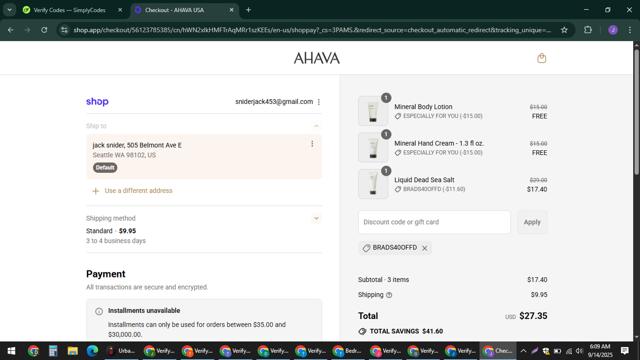
Task: Select the active Chec... Chrome taskbar window
Action: tap(498, 351)
